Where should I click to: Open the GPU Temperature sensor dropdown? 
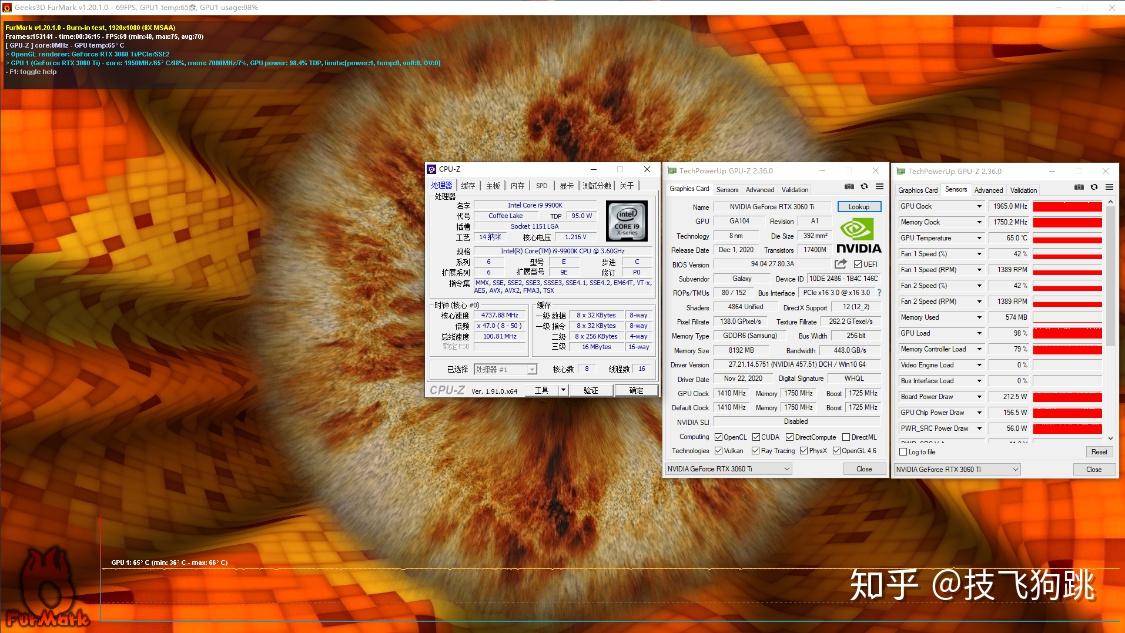[979, 238]
